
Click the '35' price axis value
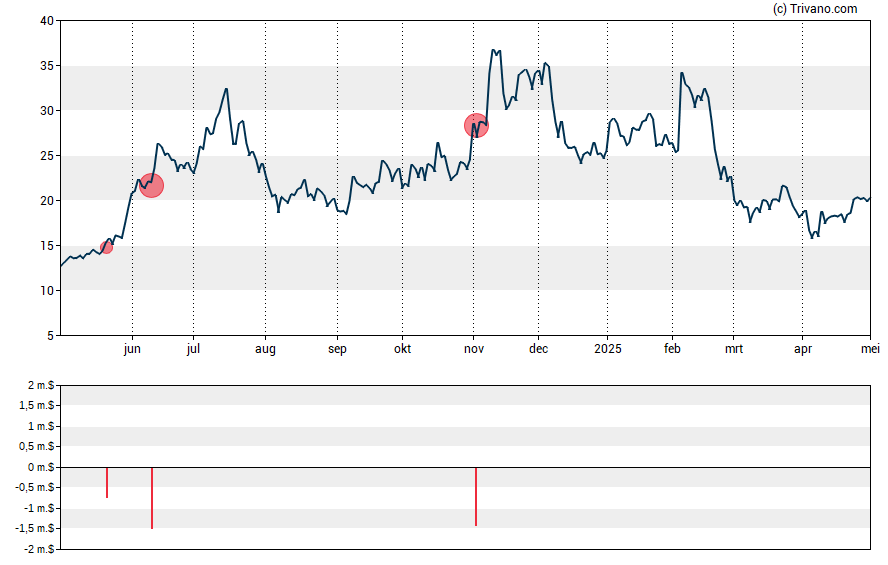(x=47, y=66)
